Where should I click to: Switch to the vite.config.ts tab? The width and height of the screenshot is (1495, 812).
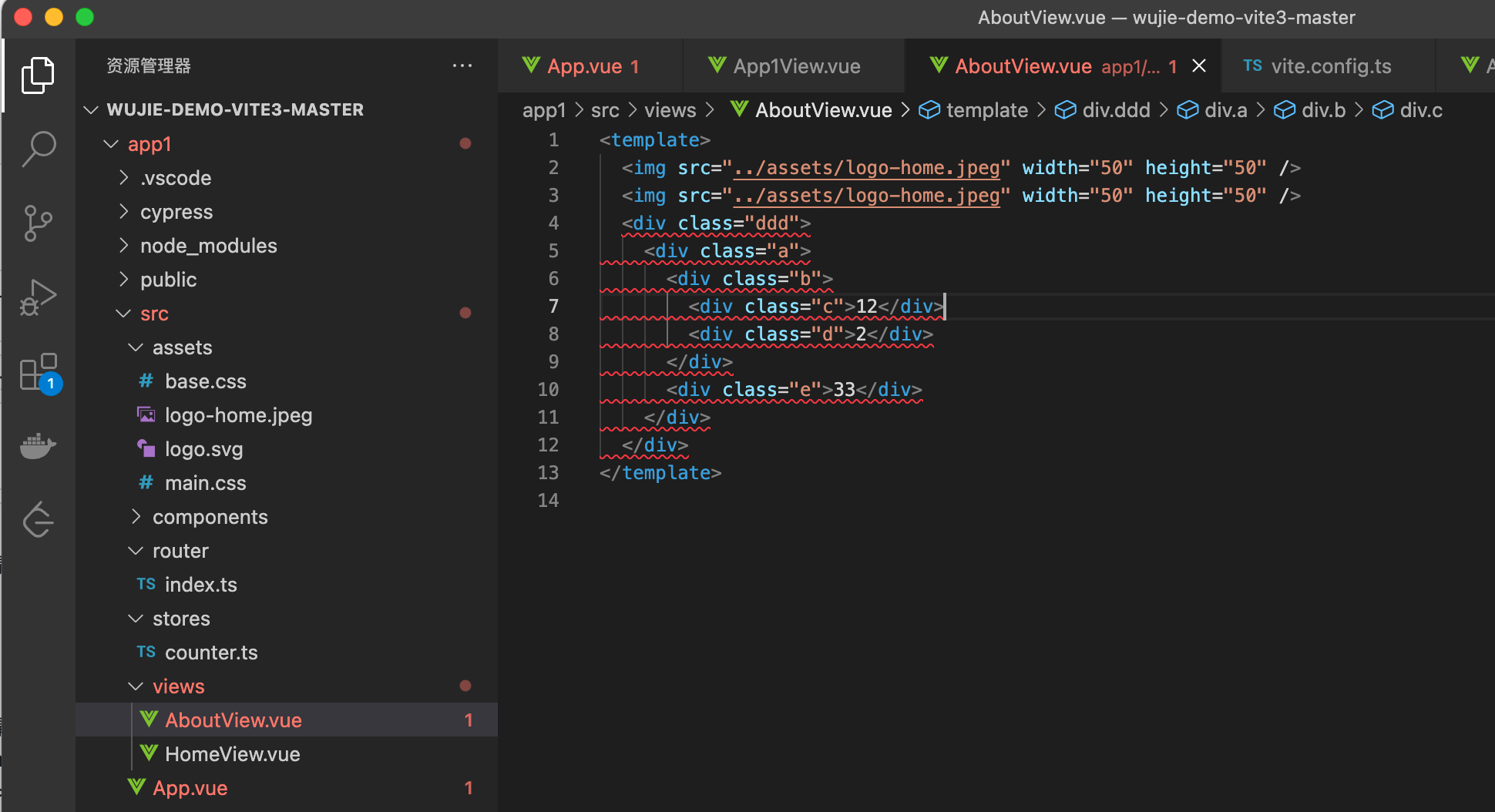(x=1330, y=66)
